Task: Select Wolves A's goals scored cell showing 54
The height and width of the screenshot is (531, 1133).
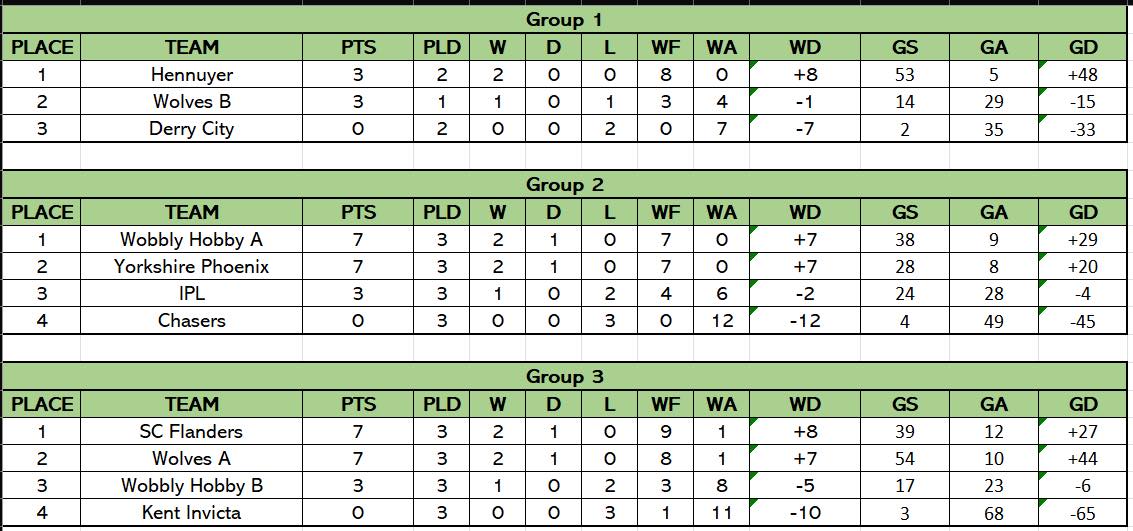Action: (x=905, y=459)
